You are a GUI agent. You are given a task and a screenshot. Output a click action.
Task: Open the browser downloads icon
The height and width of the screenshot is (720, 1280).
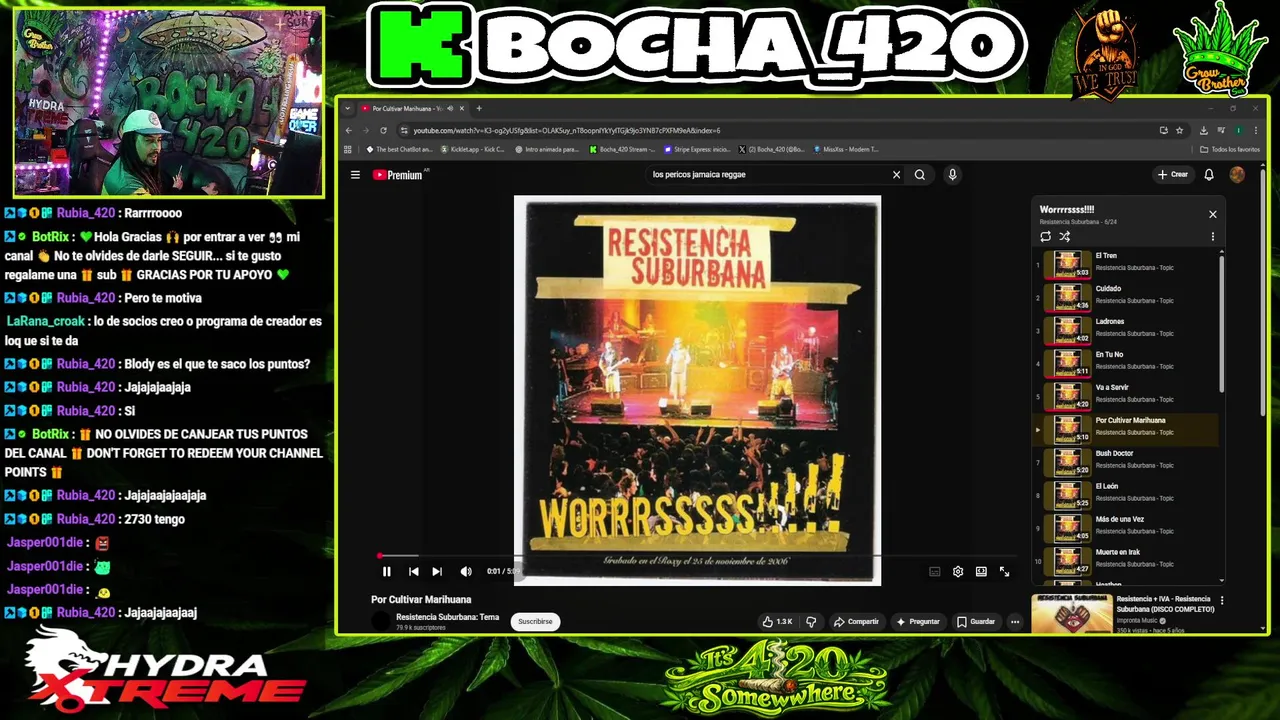point(1204,130)
